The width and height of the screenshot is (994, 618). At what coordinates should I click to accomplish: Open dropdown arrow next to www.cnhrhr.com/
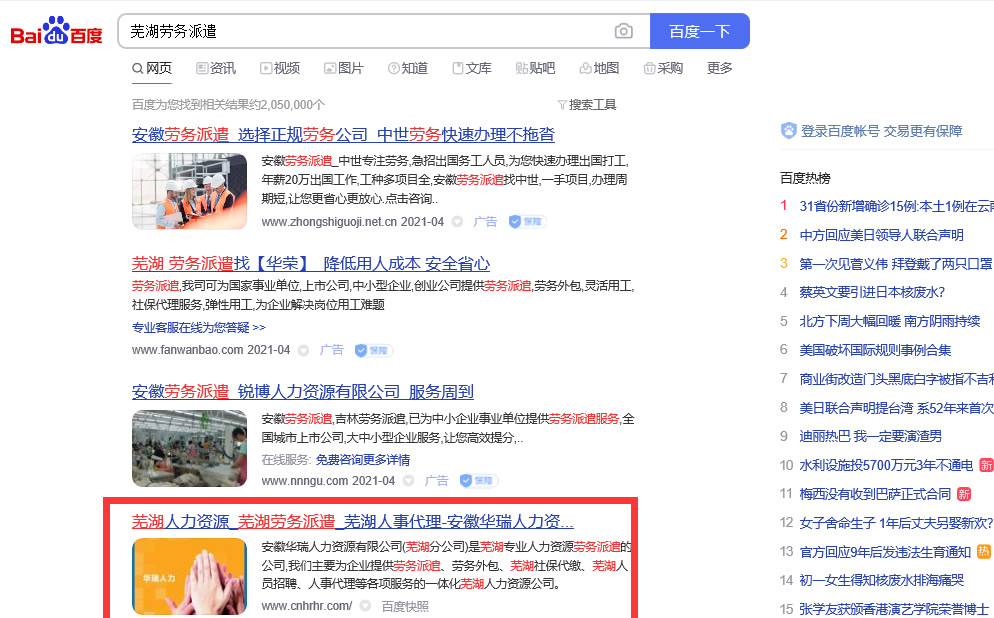point(365,606)
